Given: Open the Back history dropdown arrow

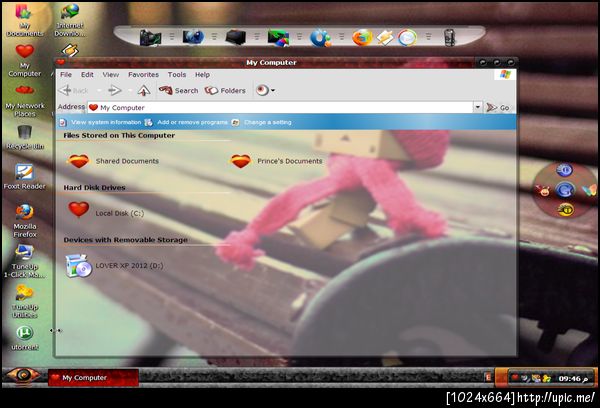Looking at the screenshot, I should pyautogui.click(x=99, y=90).
